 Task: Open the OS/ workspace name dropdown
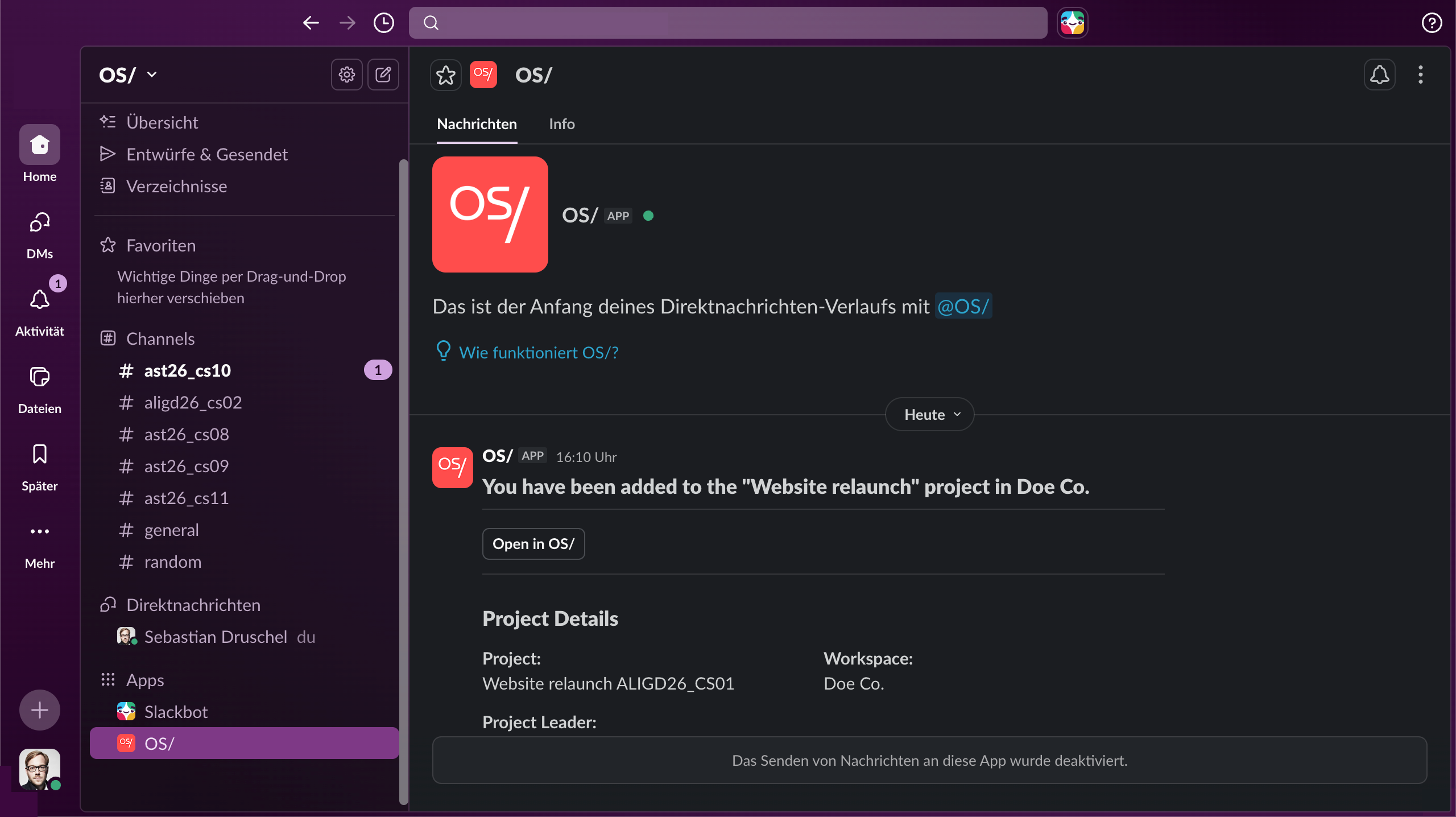(128, 75)
